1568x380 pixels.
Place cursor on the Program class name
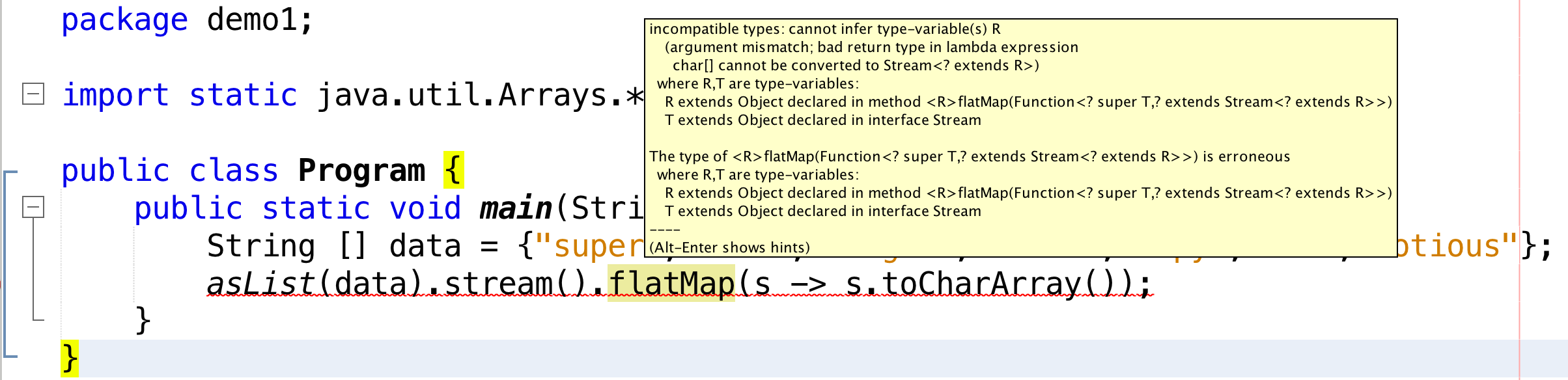[x=361, y=170]
